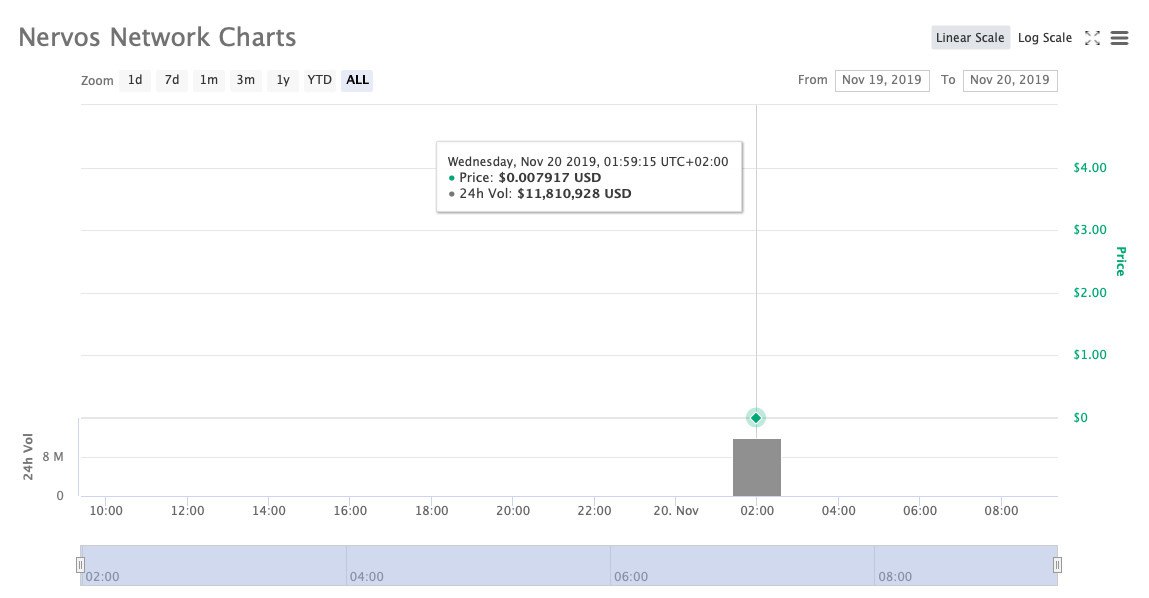Image resolution: width=1149 pixels, height=598 pixels.
Task: Click the gray 24h volume bar
Action: pyautogui.click(x=757, y=468)
